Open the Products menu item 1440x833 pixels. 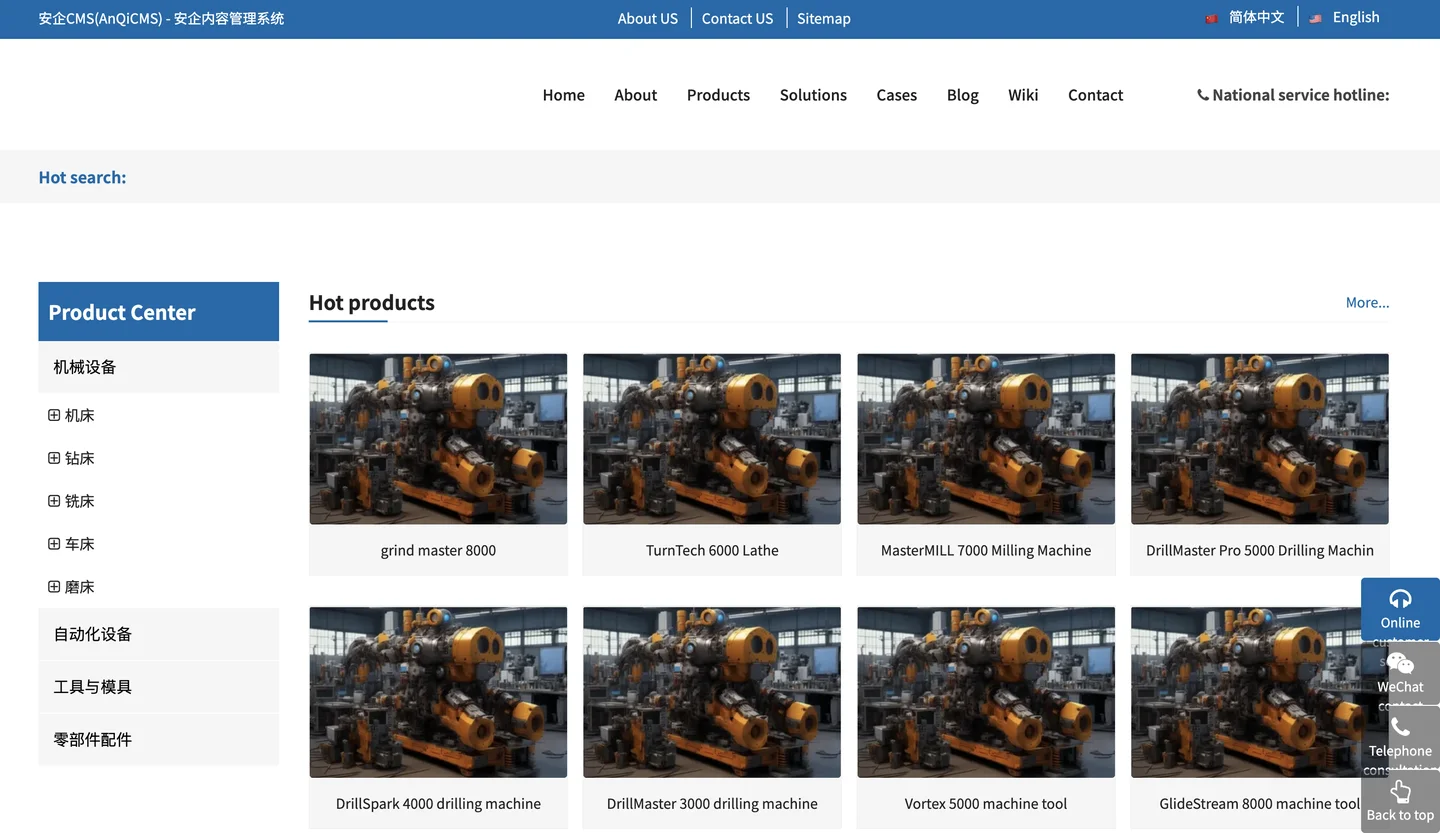pos(718,95)
